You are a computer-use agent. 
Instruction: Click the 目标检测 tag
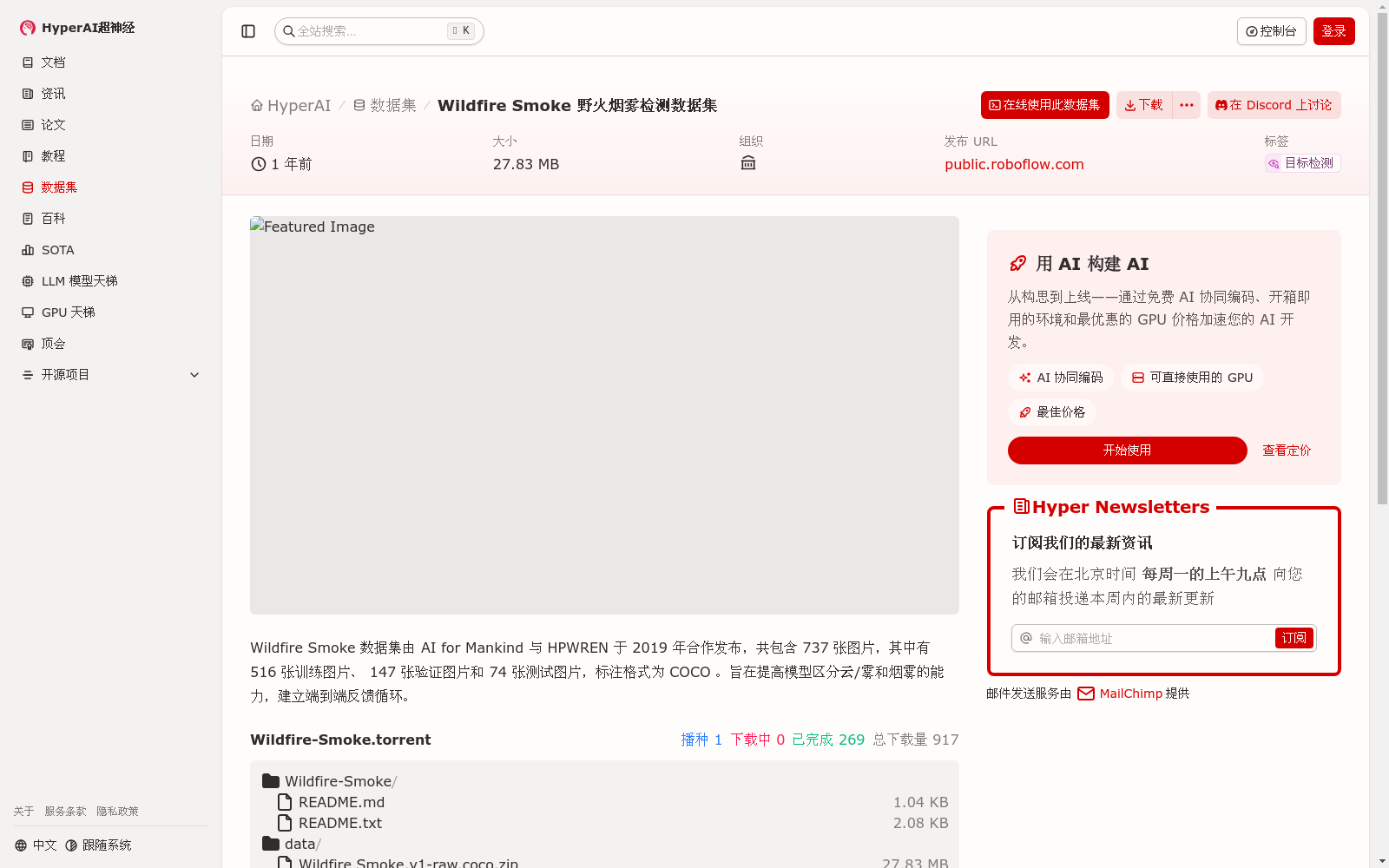[x=1302, y=163]
